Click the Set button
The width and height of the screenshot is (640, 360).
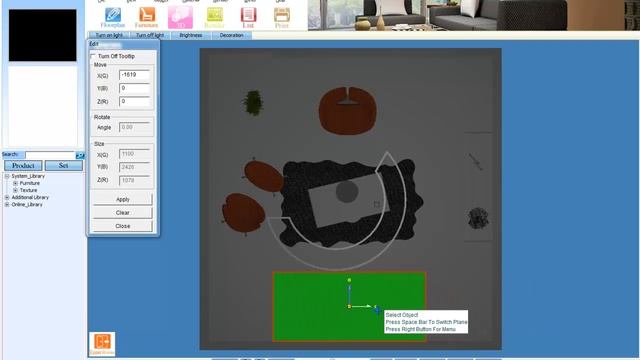tap(63, 165)
